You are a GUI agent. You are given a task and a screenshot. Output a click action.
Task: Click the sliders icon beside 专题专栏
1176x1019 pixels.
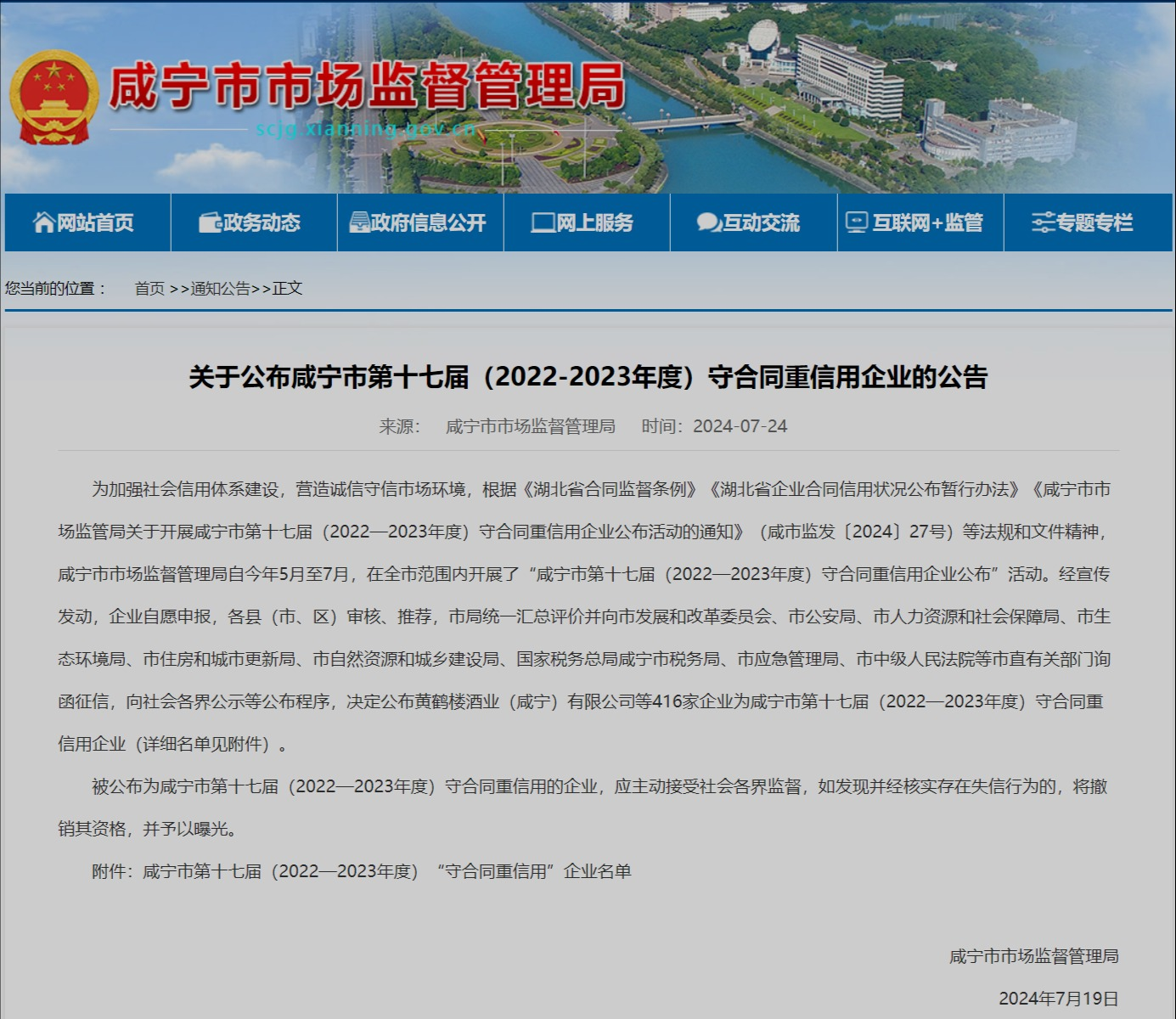click(1043, 222)
